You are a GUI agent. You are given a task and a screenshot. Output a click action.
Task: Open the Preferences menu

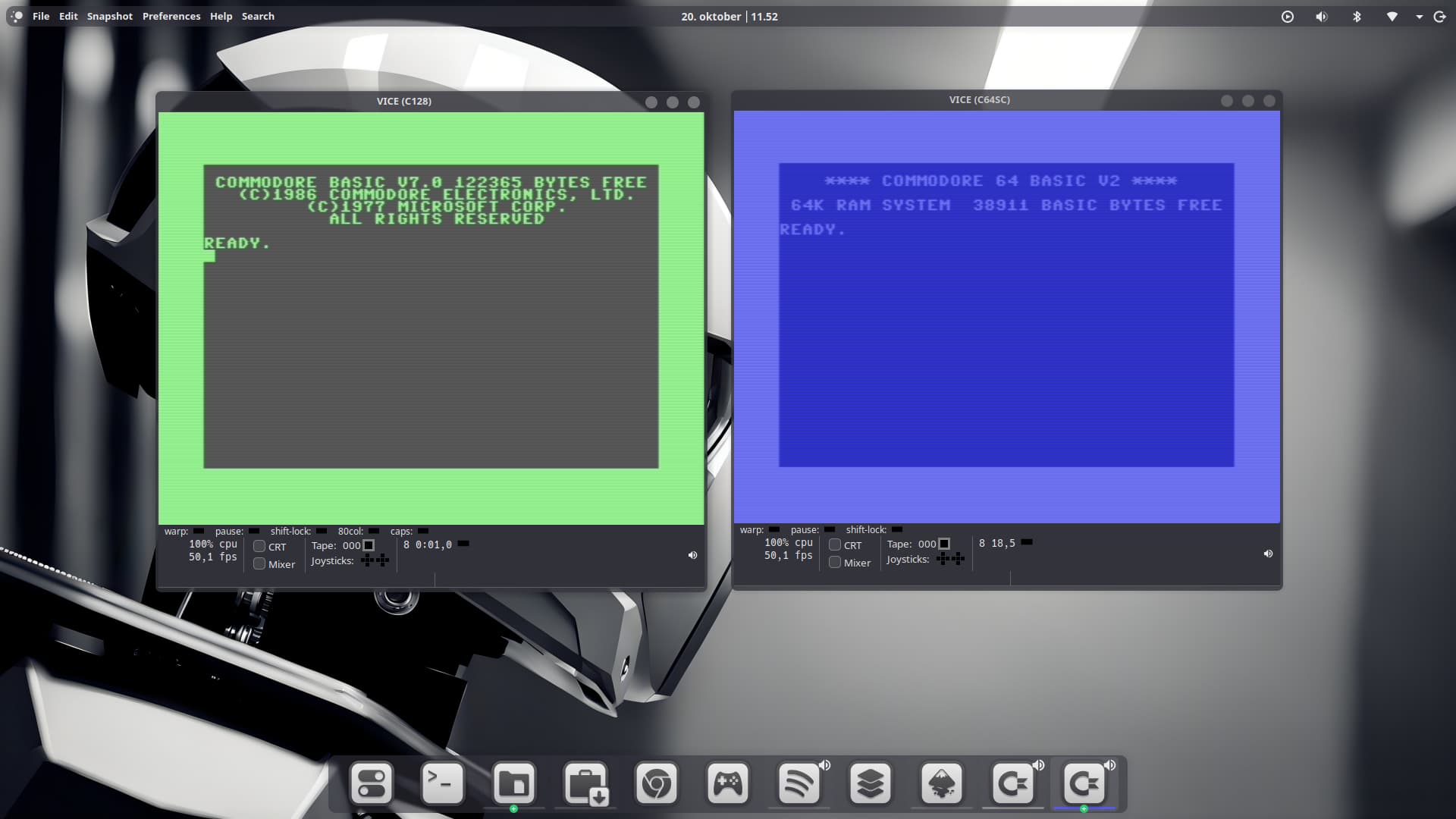171,16
